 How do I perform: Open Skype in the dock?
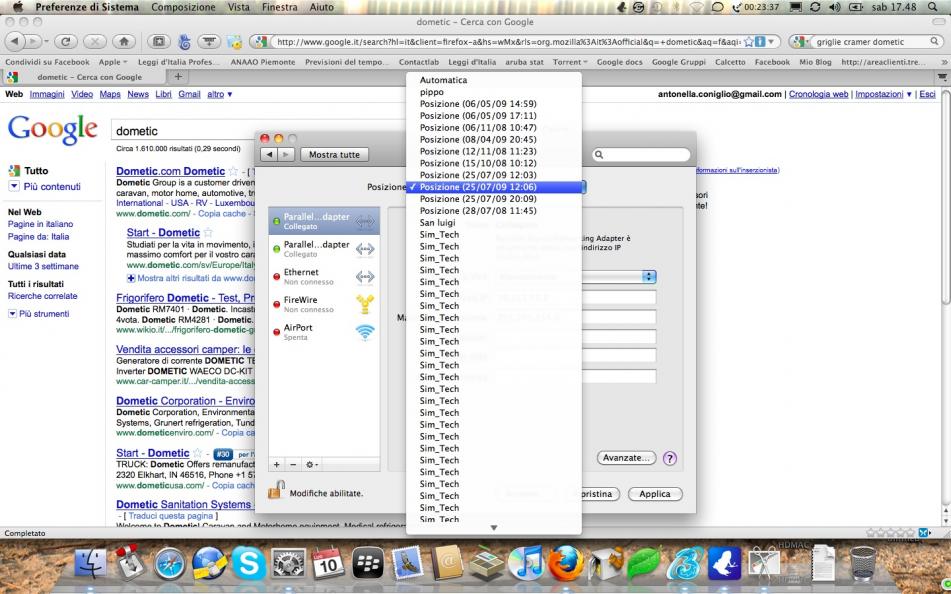click(249, 564)
